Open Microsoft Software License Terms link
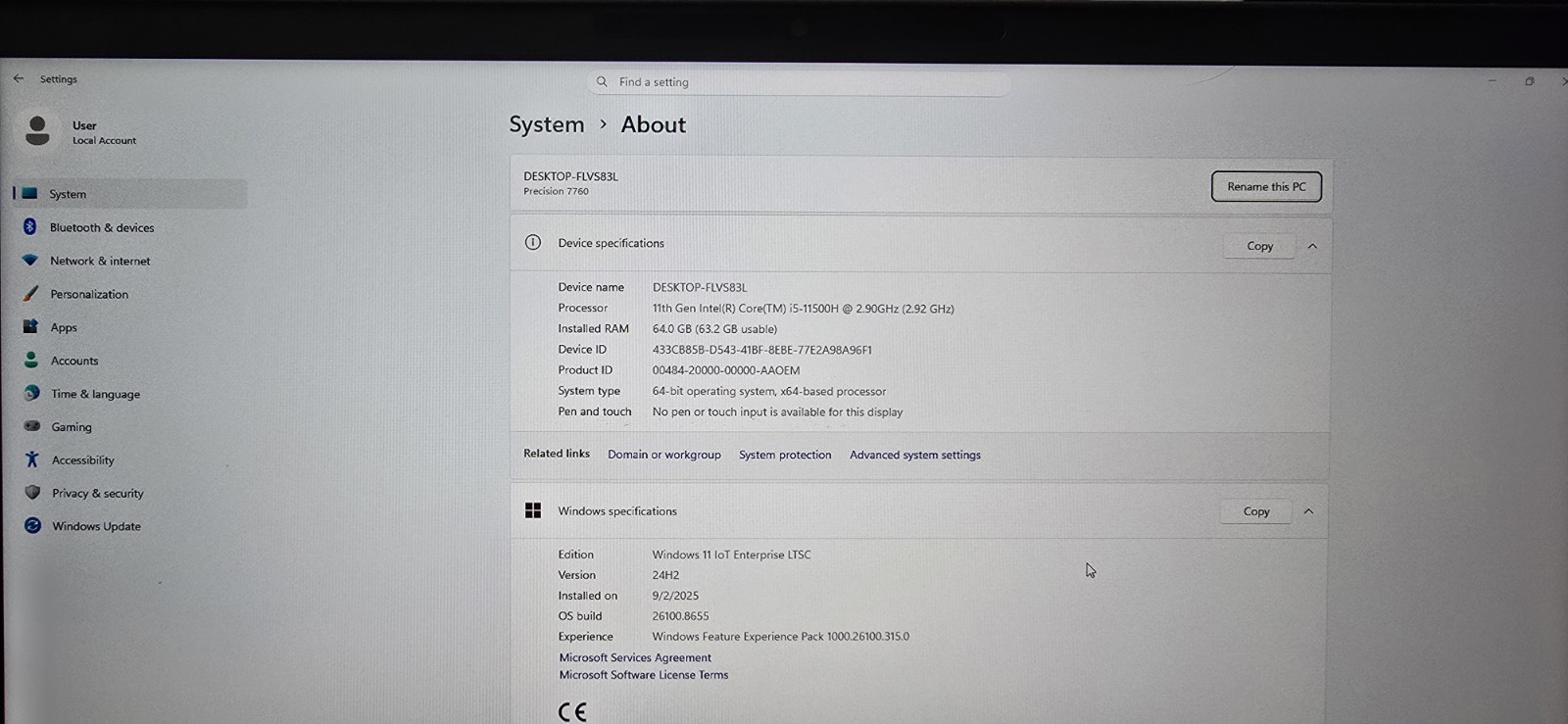This screenshot has height=724, width=1568. pyautogui.click(x=643, y=675)
